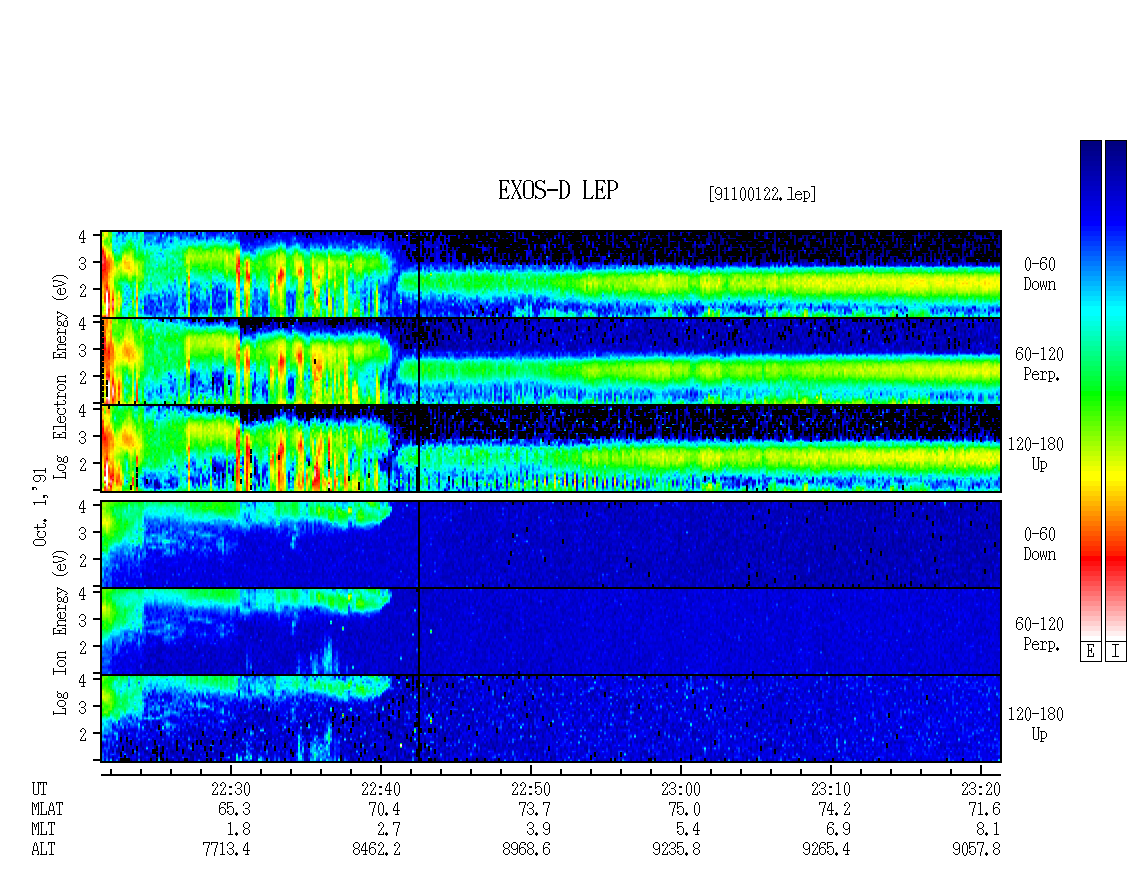Image resolution: width=1130 pixels, height=875 pixels.
Task: Click the ion panel's 60-120 Perp. label
Action: point(1039,634)
